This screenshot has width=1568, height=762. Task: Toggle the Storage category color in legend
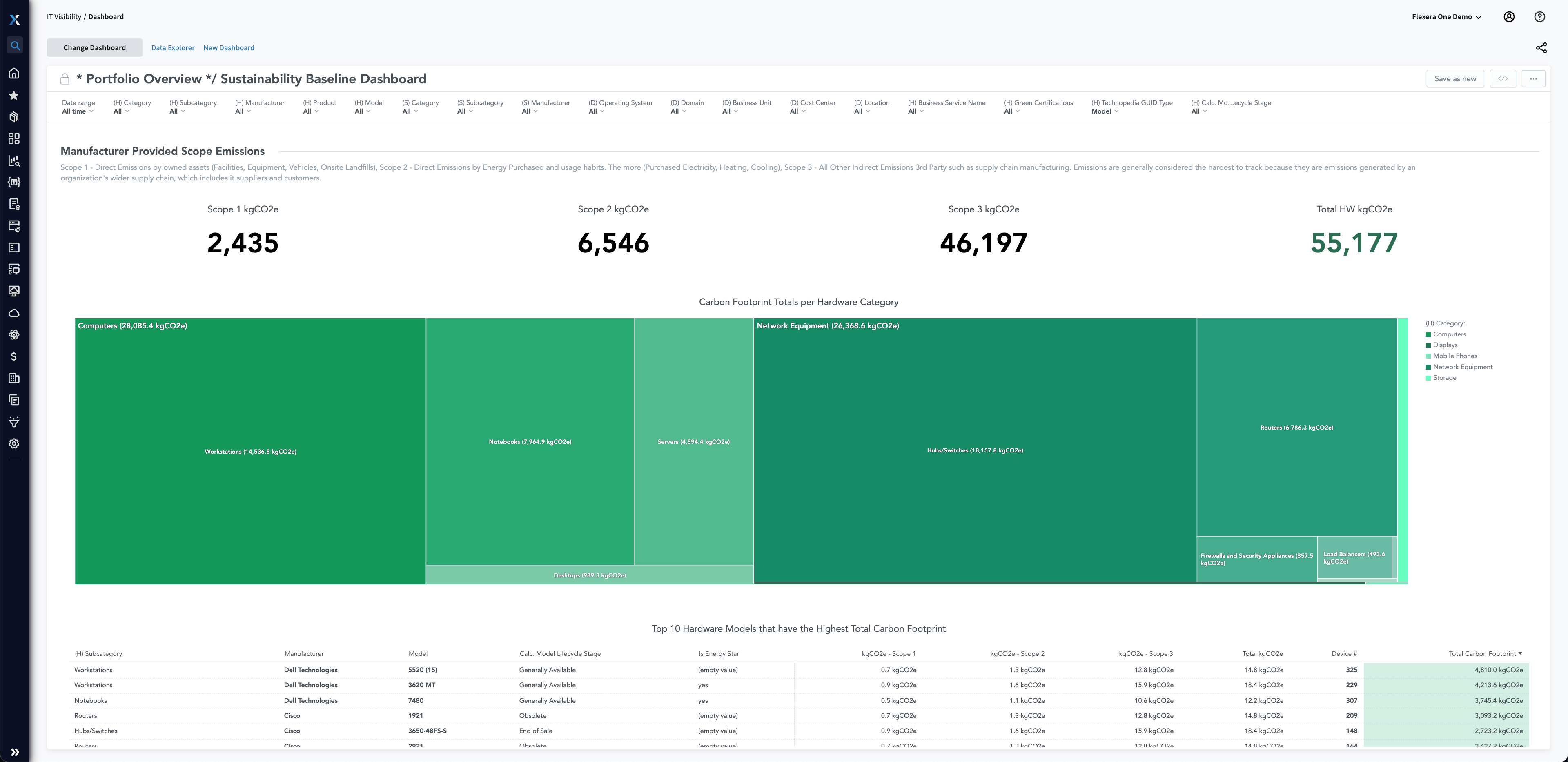point(1429,378)
